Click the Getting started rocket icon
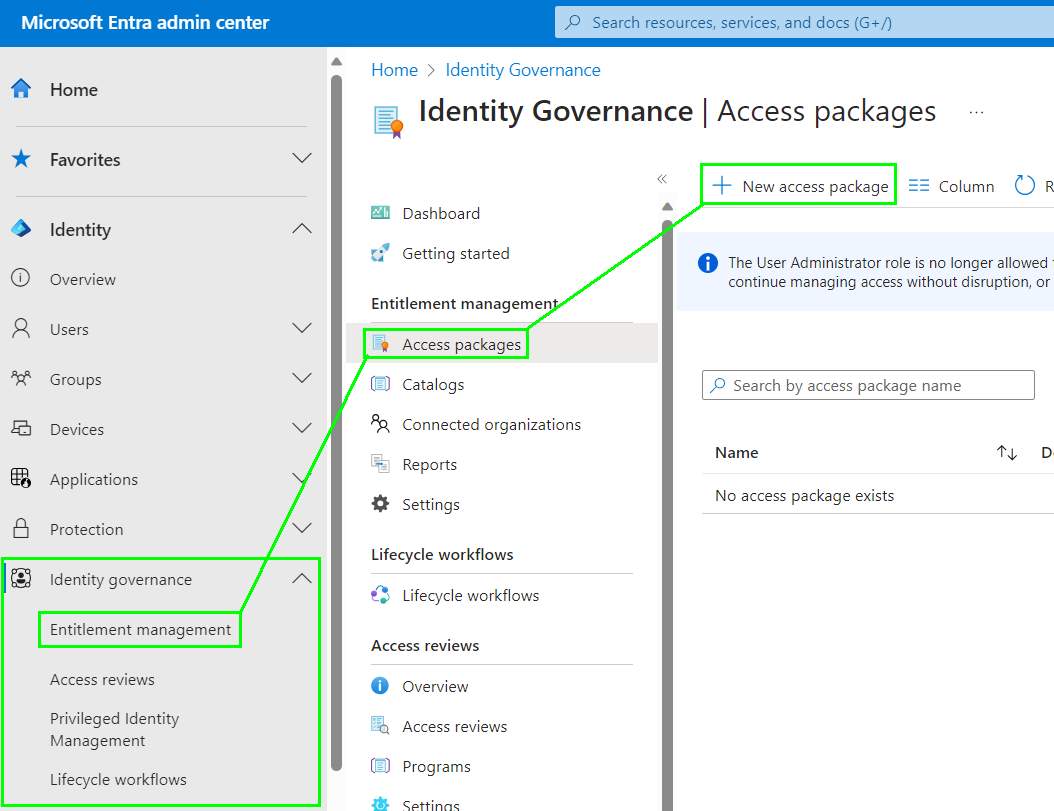Screen dimensions: 1054x811 [x=380, y=253]
